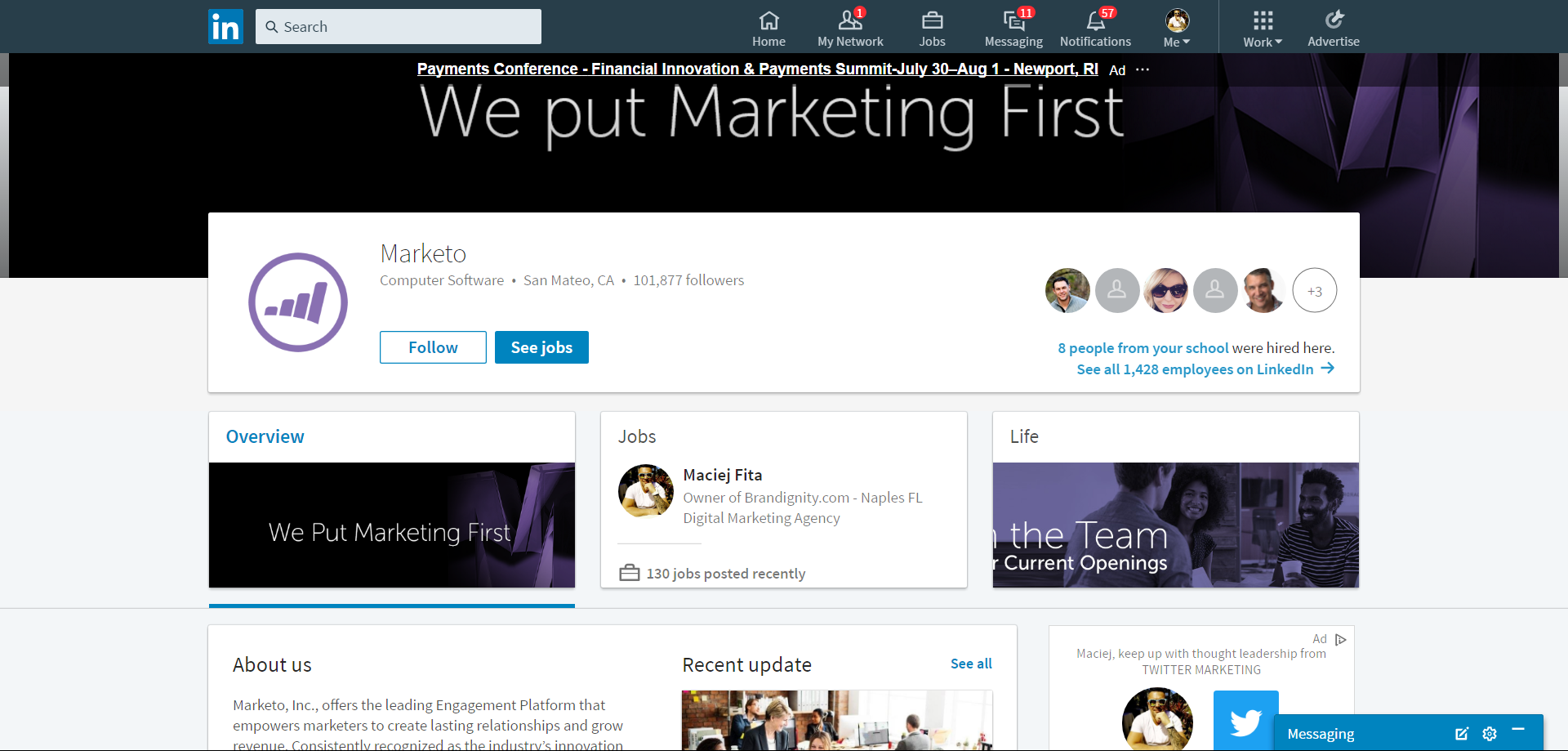Click the first gray placeholder employee avatar
This screenshot has height=751, width=1568.
point(1117,291)
